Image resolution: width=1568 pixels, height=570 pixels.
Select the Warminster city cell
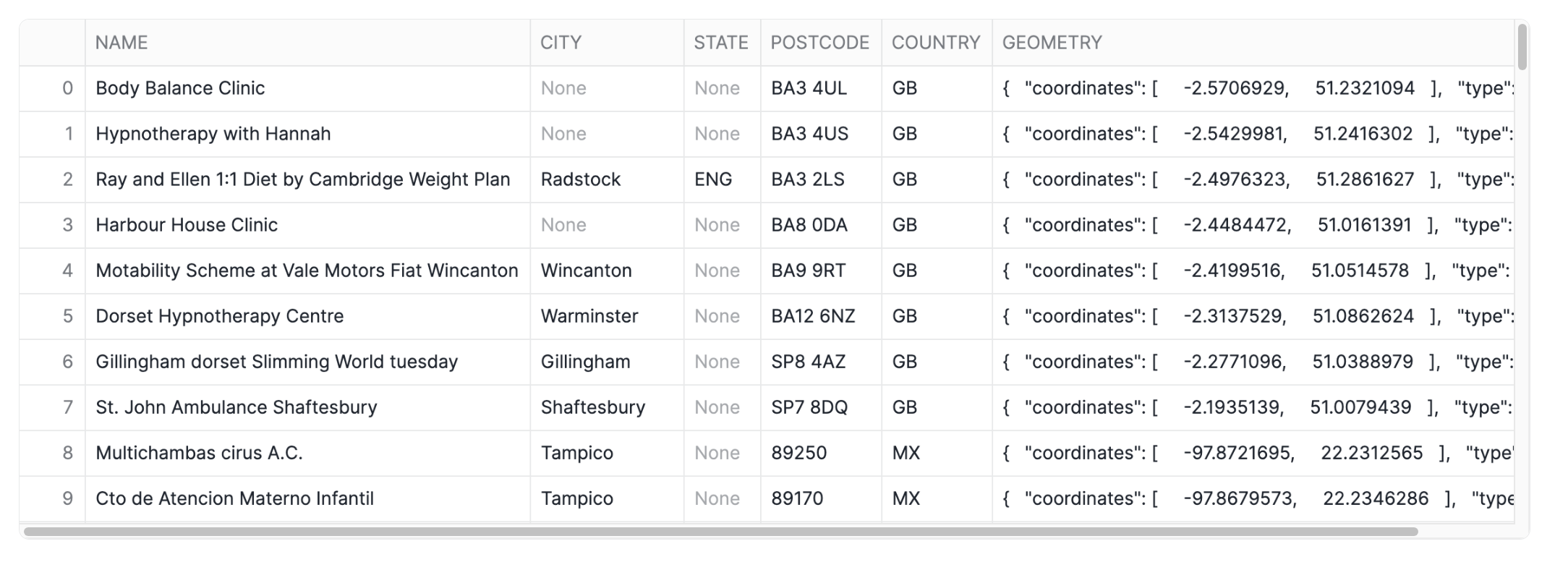click(x=589, y=316)
